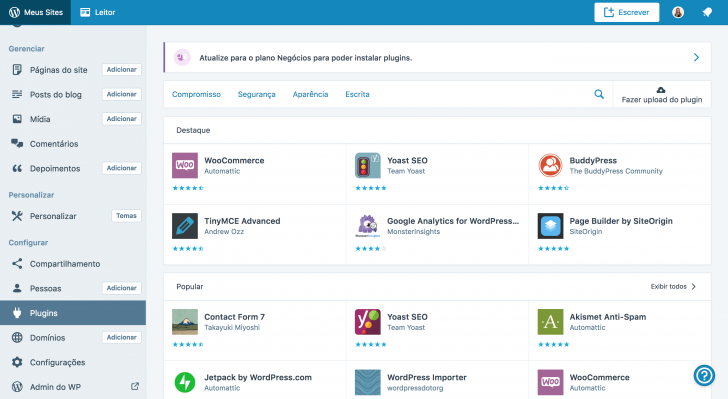Click the Google Analytics for WordPress title
Image resolution: width=728 pixels, height=399 pixels.
tap(453, 221)
